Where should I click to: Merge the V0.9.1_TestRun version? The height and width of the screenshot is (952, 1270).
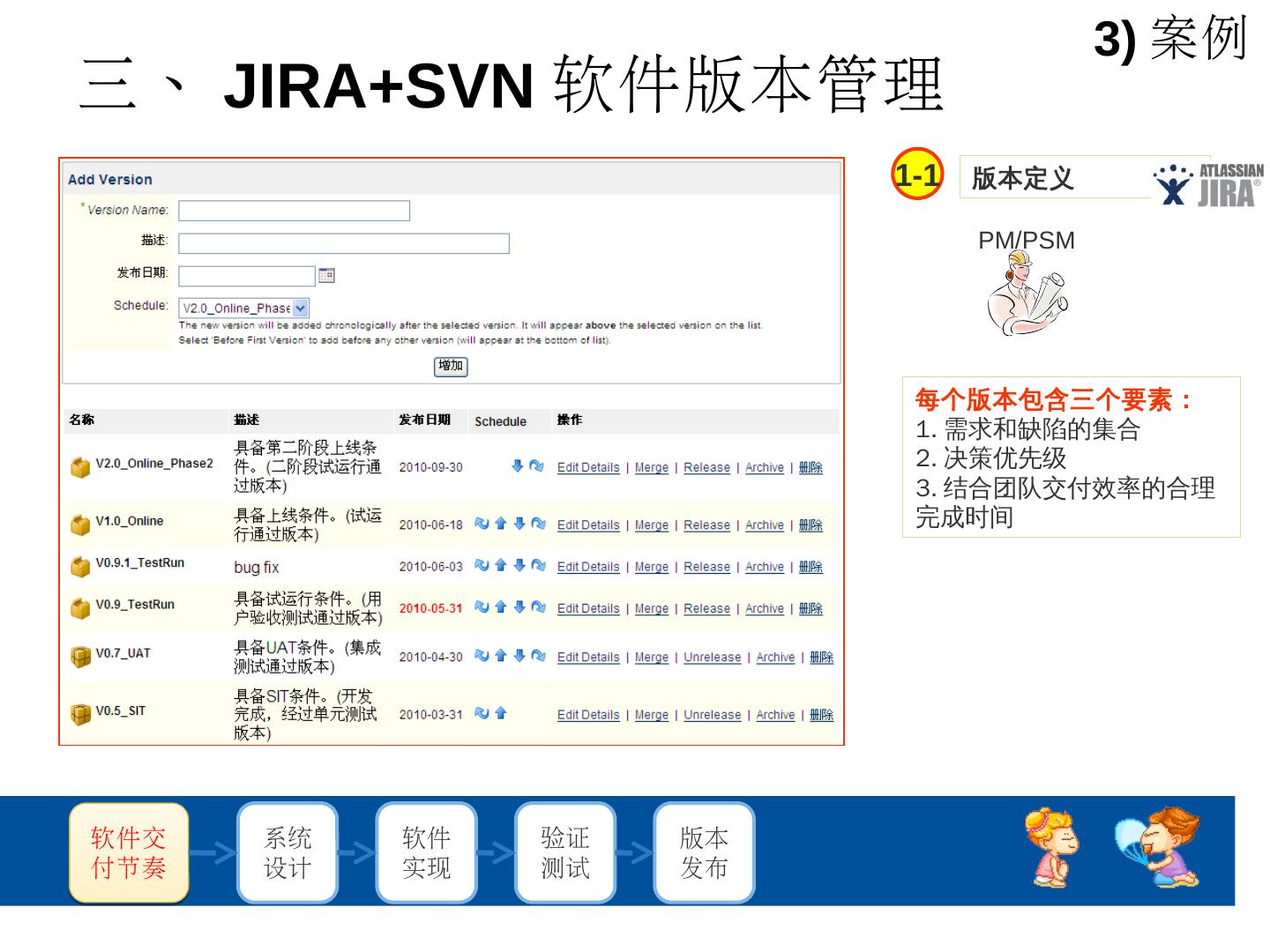tap(652, 567)
